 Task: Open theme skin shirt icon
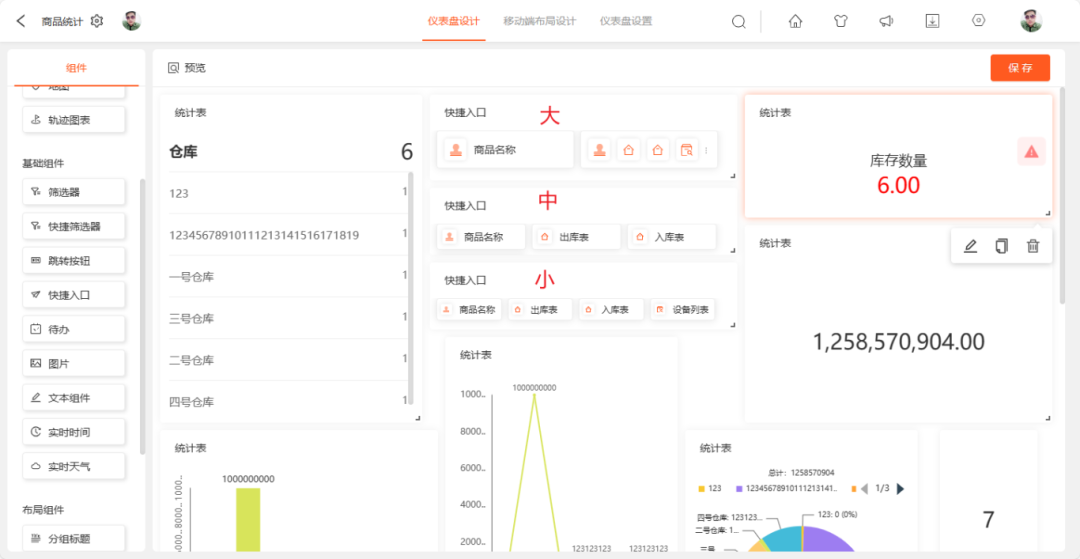pyautogui.click(x=840, y=21)
